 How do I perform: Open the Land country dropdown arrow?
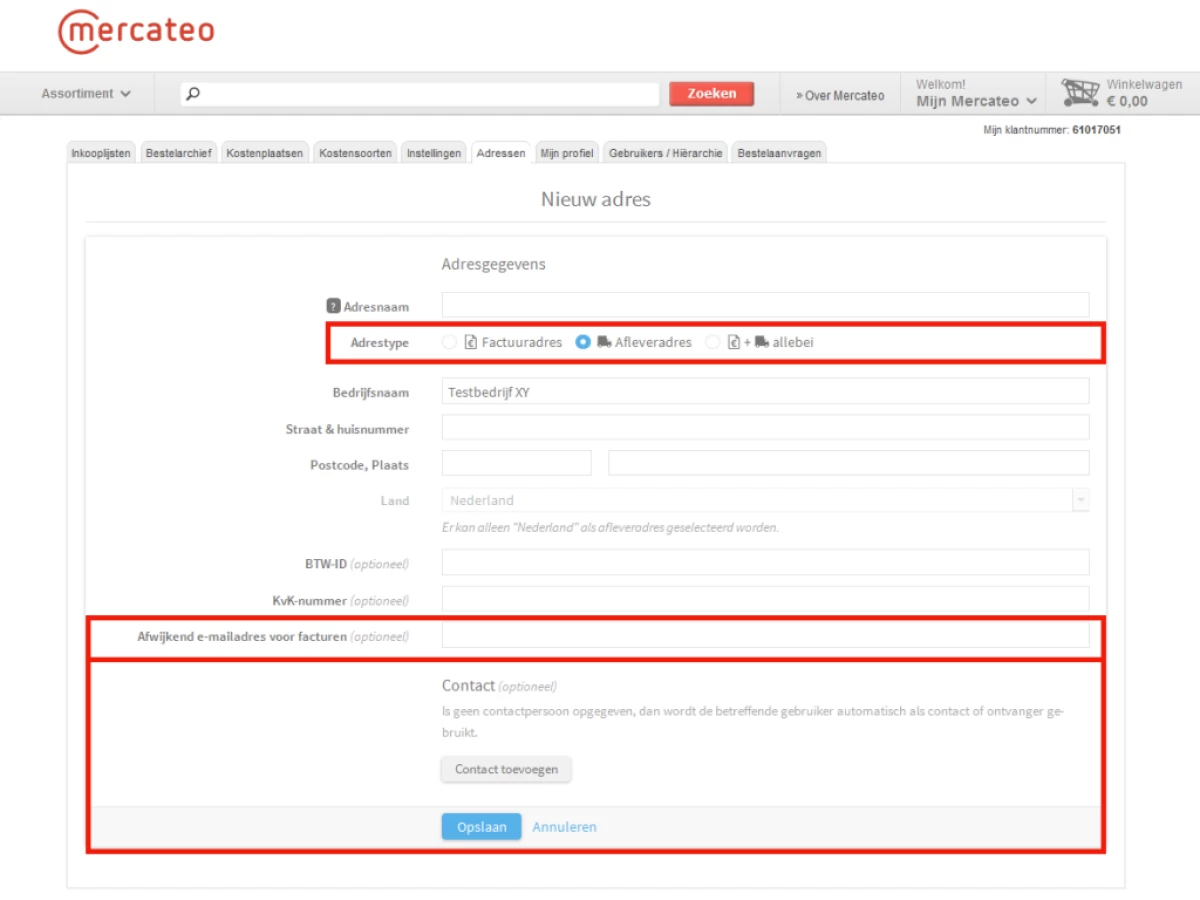[1080, 500]
